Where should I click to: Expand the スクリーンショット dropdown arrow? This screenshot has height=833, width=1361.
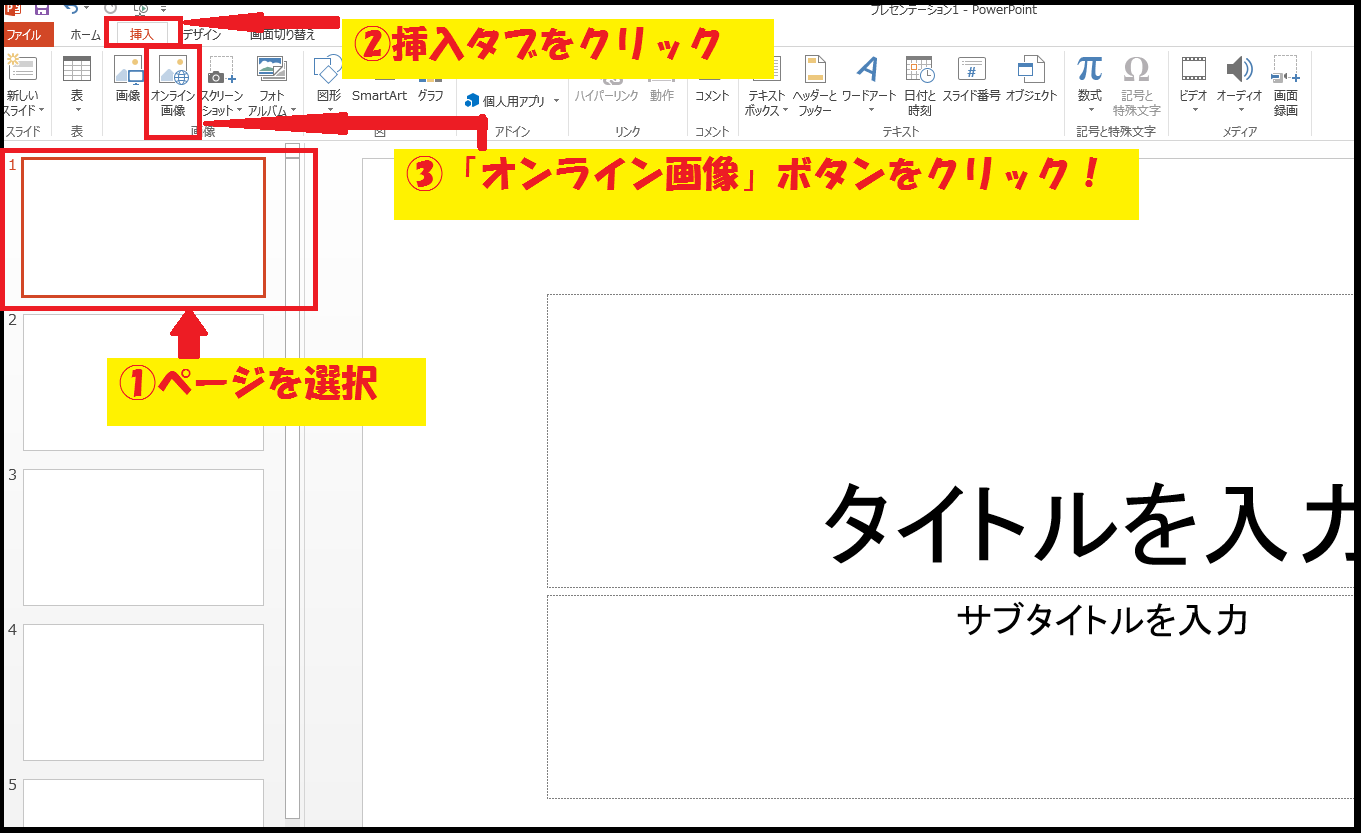(240, 111)
